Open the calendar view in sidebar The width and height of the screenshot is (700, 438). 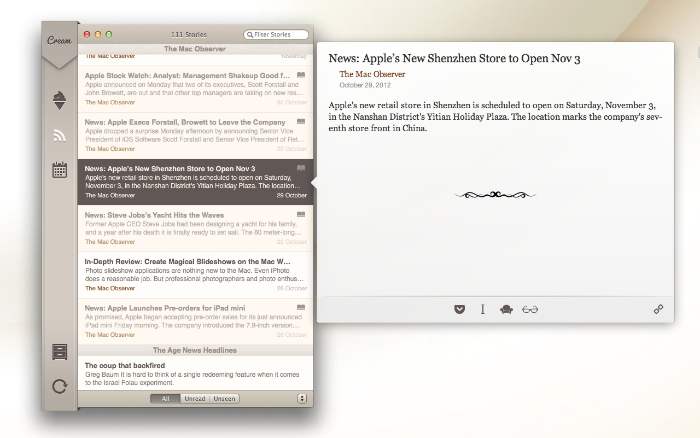click(59, 170)
